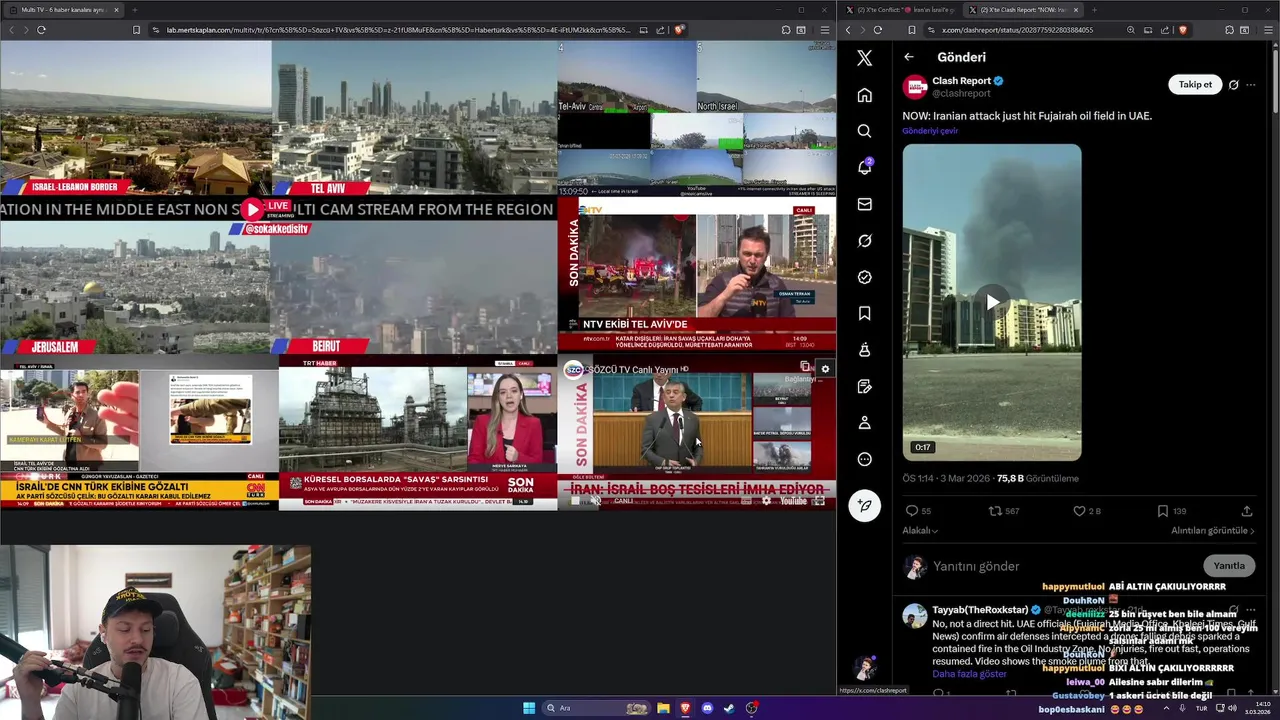Click the post timestamp ÖS 1:14 · 3 Mar 2026
This screenshot has height=720, width=1280.
click(945, 479)
